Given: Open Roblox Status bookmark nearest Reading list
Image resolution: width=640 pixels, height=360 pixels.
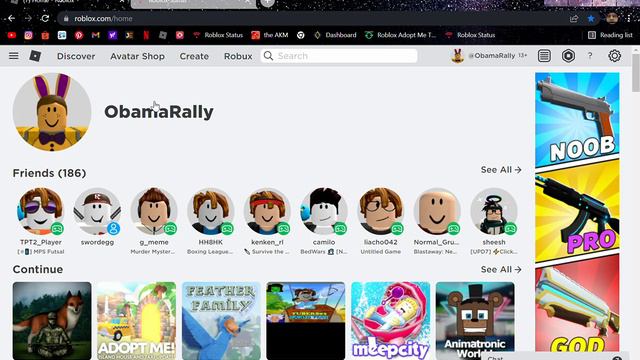Looking at the screenshot, I should pyautogui.click(x=470, y=35).
